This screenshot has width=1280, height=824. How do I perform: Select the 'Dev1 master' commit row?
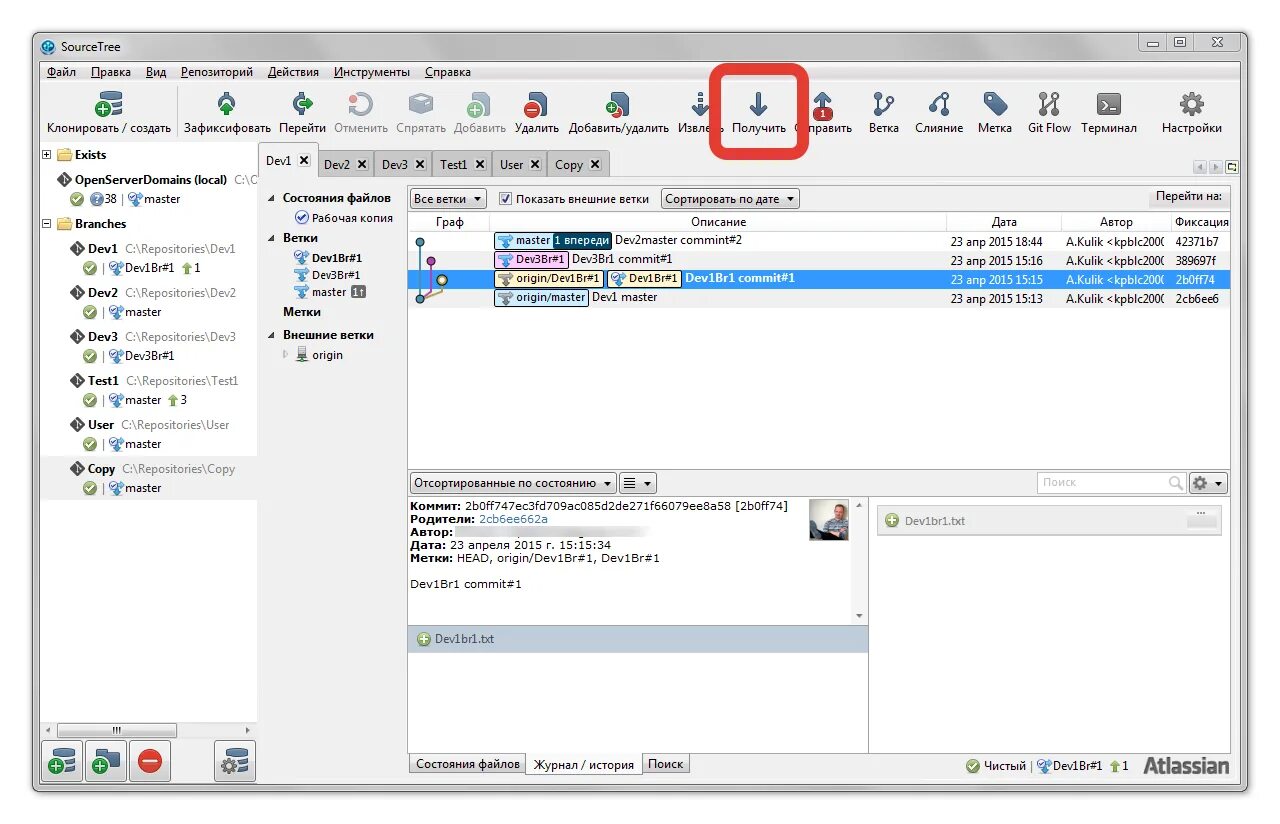[819, 298]
